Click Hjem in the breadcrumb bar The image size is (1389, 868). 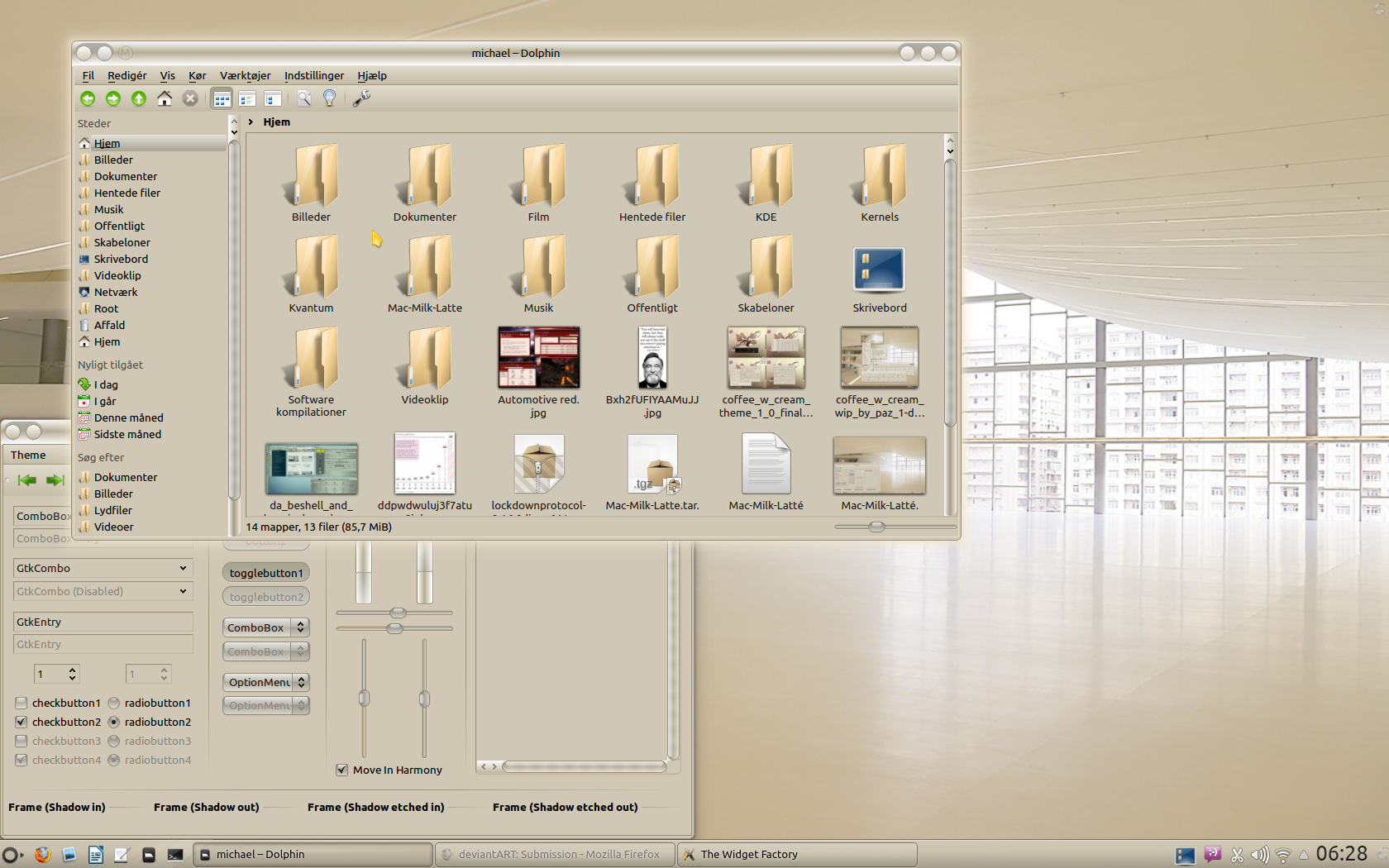pyautogui.click(x=276, y=122)
